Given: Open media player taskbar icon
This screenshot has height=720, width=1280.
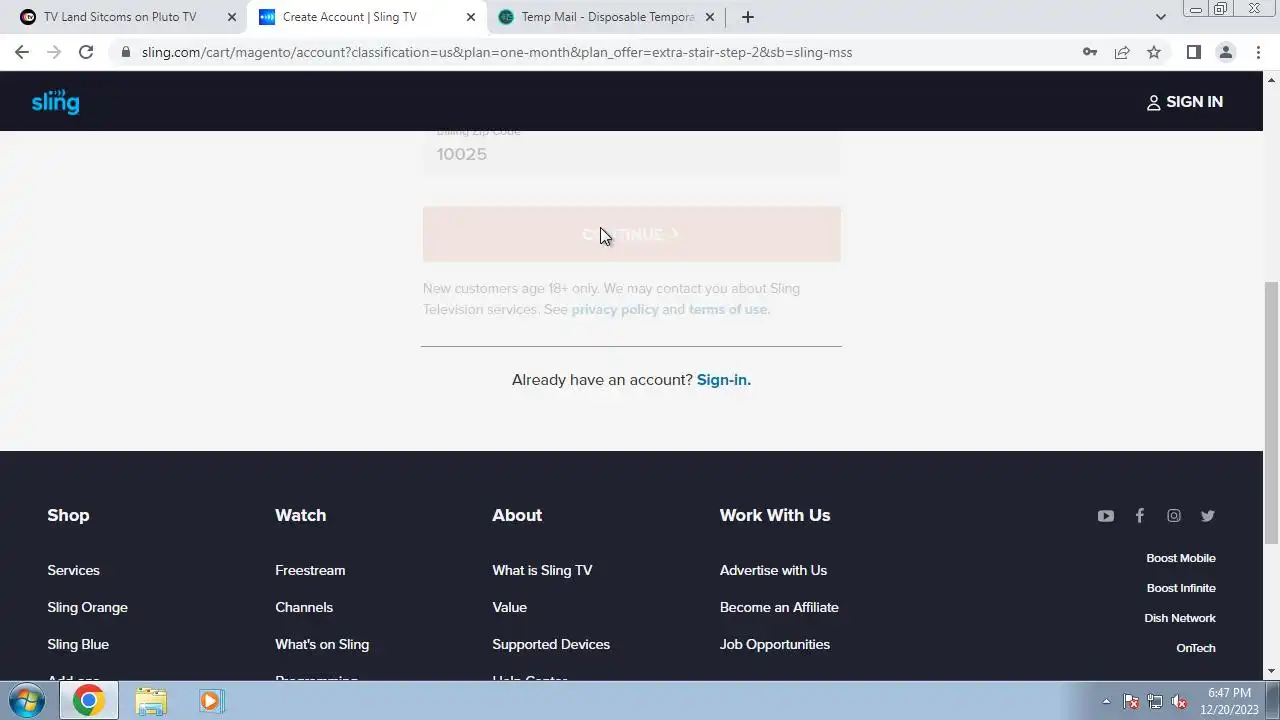Looking at the screenshot, I should coord(210,701).
